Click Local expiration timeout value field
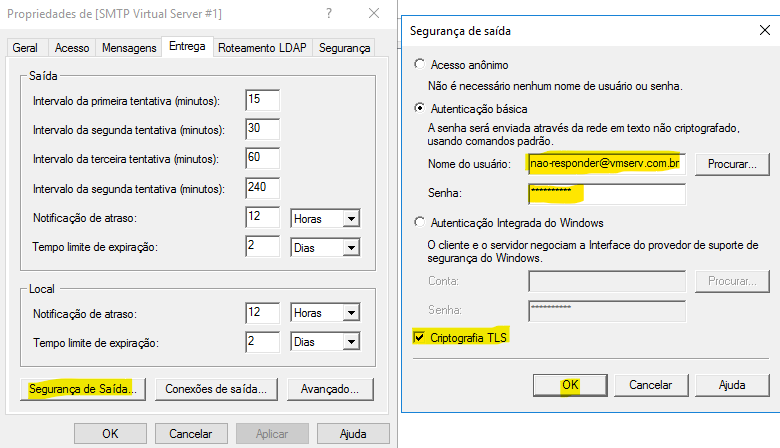 pos(263,342)
